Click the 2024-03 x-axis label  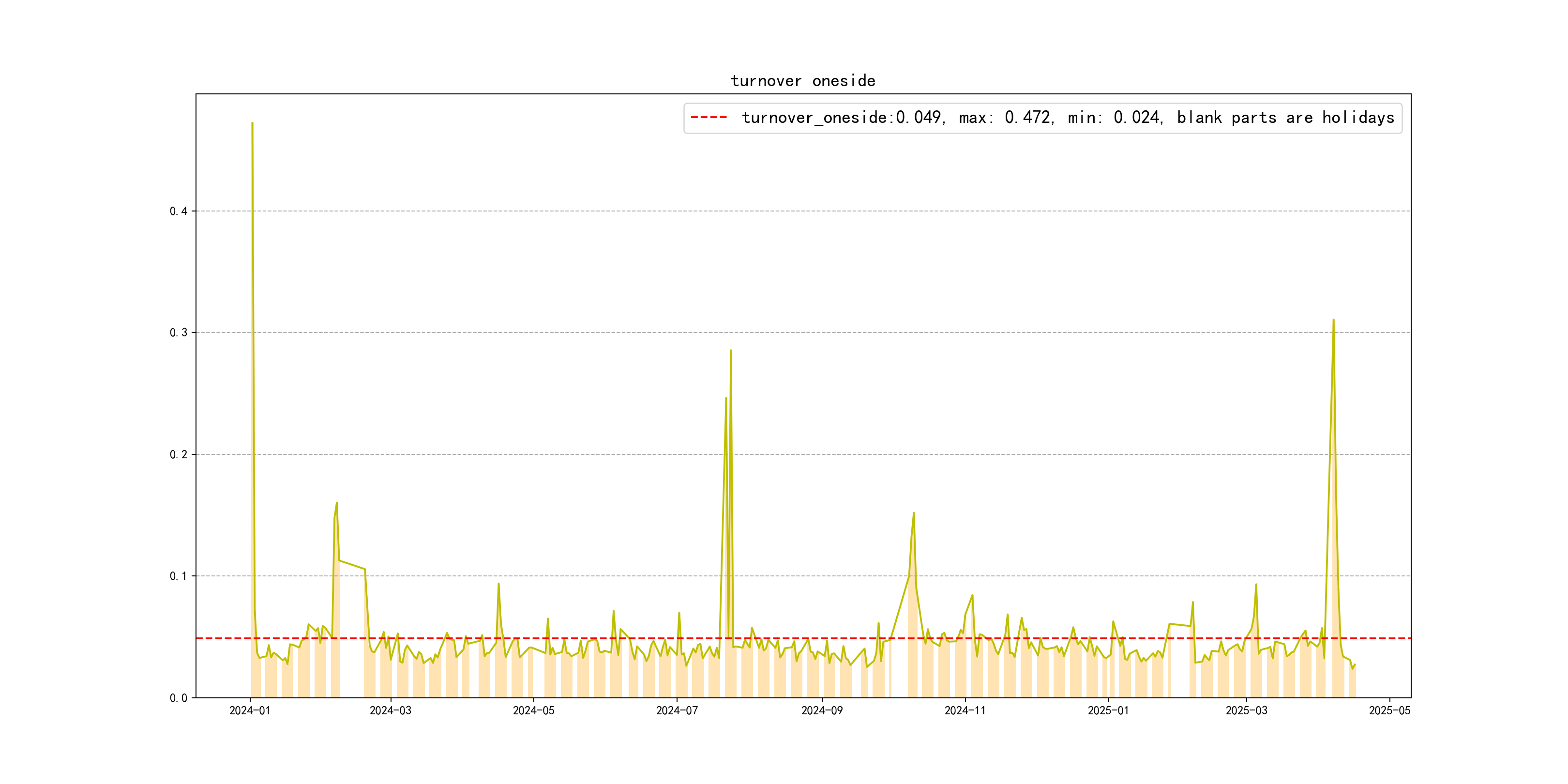pos(390,710)
